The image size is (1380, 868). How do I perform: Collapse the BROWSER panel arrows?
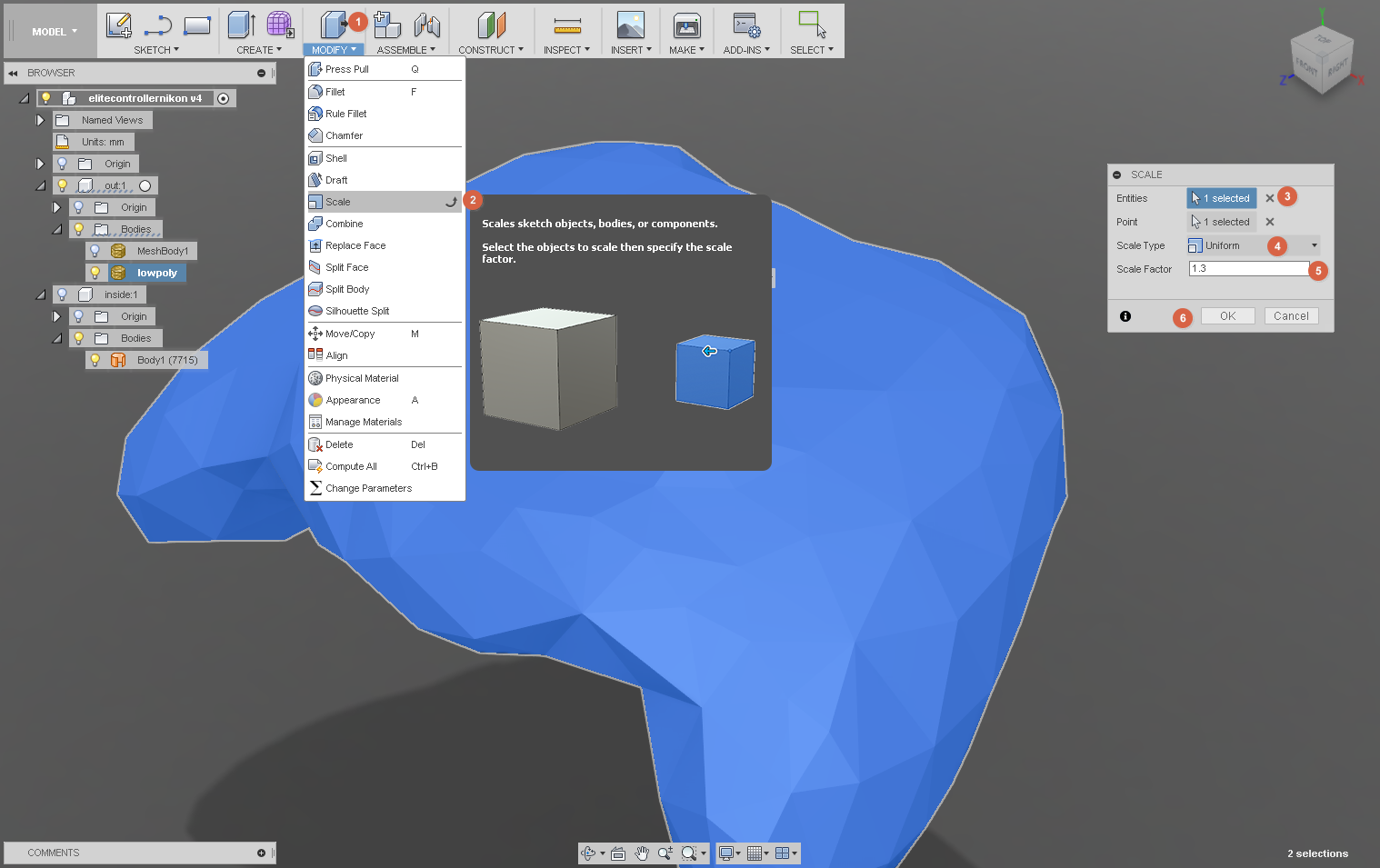tap(14, 73)
